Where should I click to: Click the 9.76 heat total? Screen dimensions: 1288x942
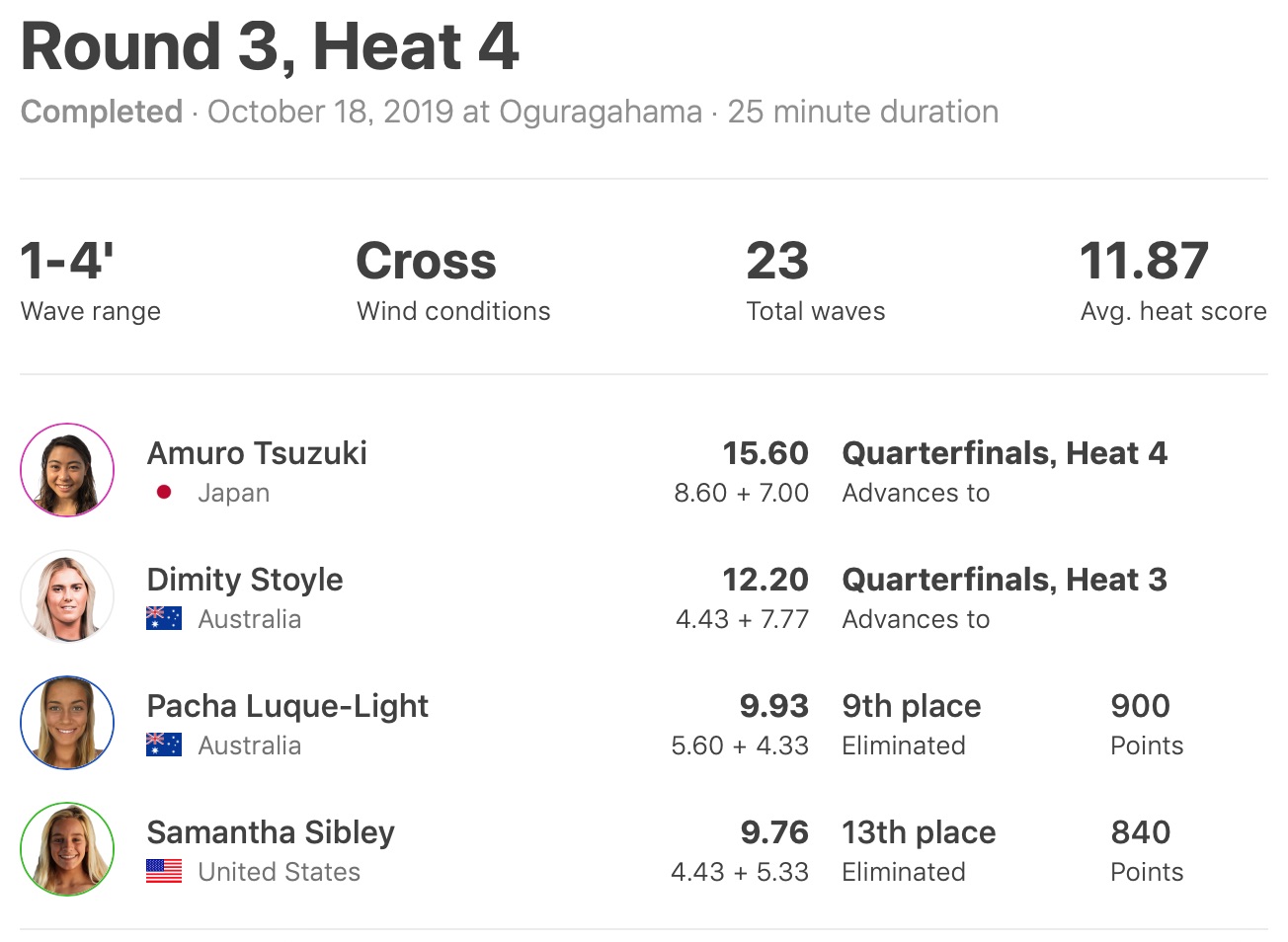click(x=774, y=832)
